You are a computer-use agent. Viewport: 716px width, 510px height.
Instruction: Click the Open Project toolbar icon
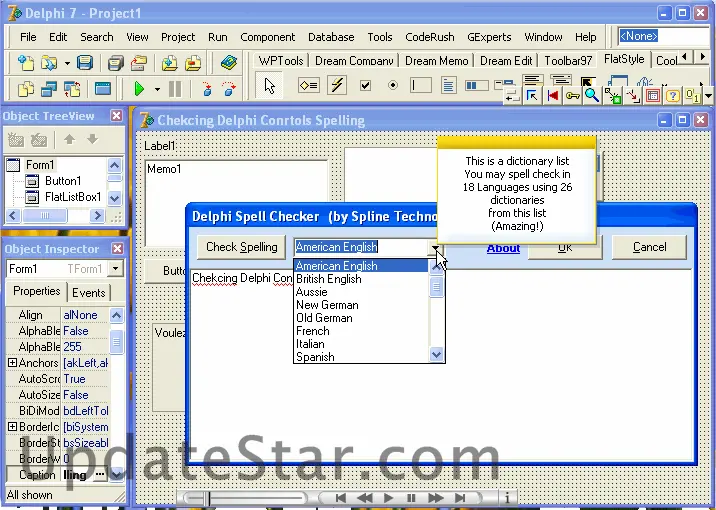(139, 62)
